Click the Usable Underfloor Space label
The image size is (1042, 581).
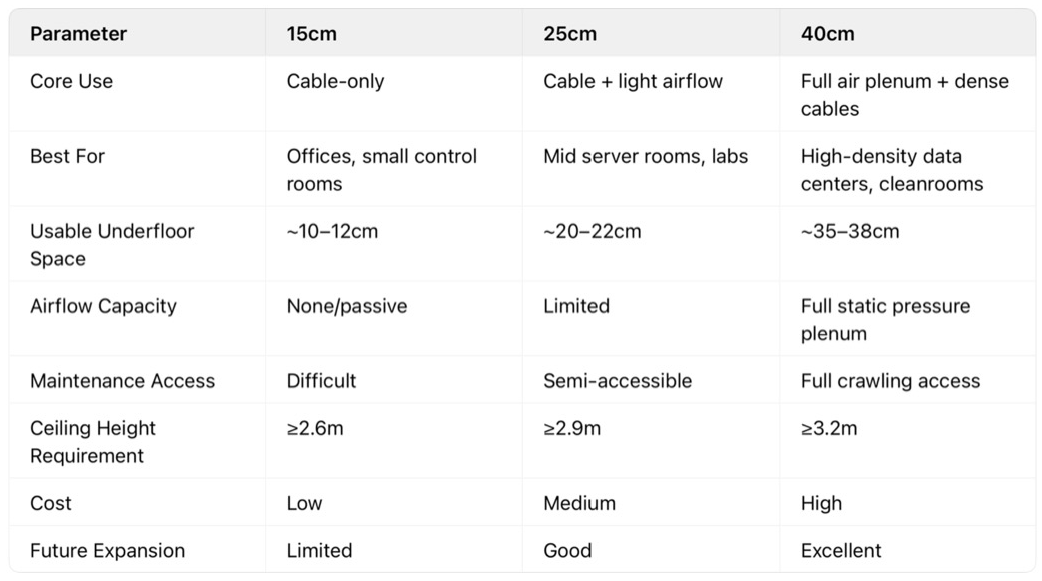click(x=111, y=245)
